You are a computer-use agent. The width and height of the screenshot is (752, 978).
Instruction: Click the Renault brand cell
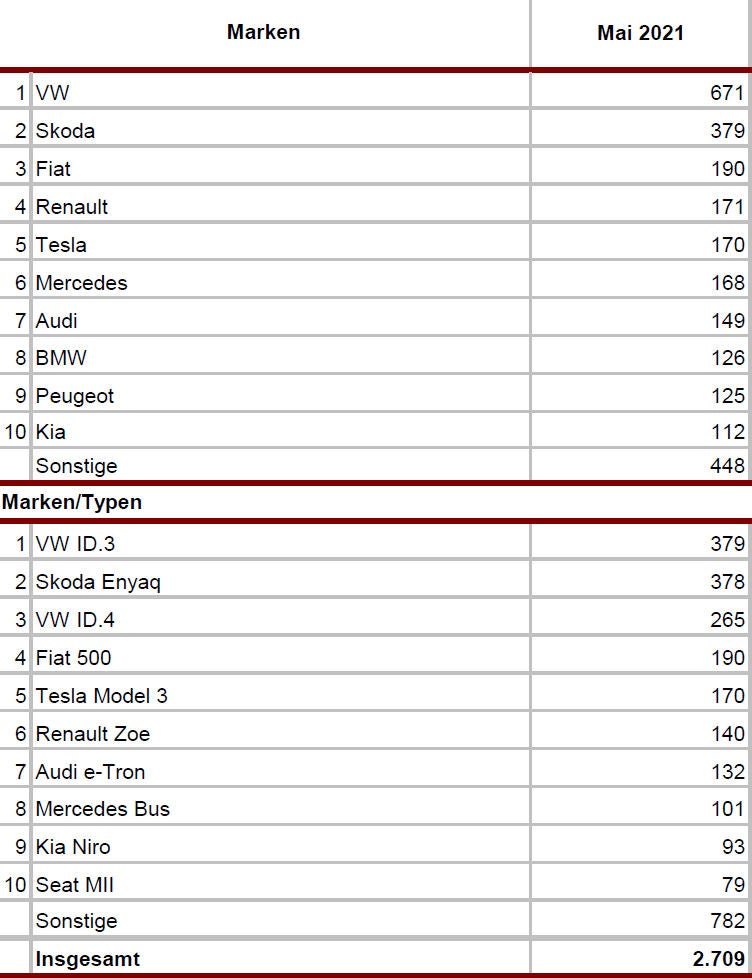tap(281, 206)
